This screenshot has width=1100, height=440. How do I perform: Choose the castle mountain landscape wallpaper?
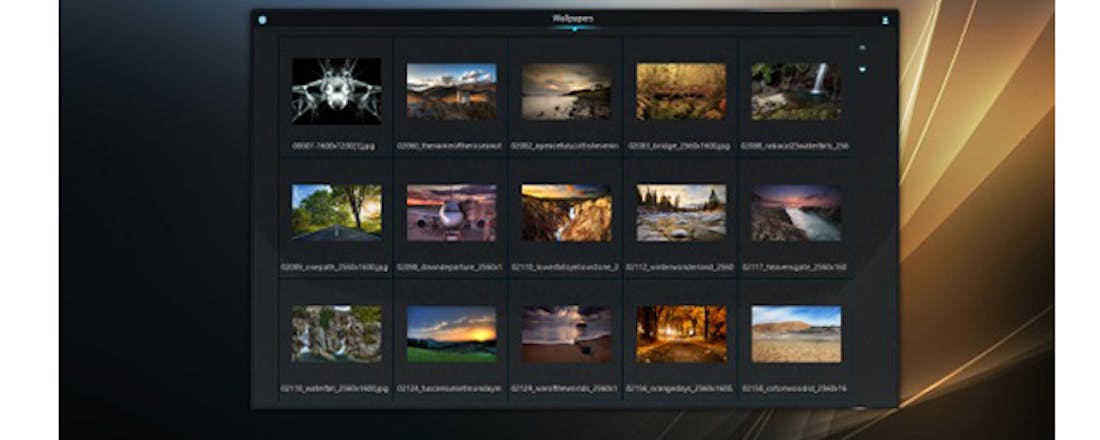coord(451,91)
